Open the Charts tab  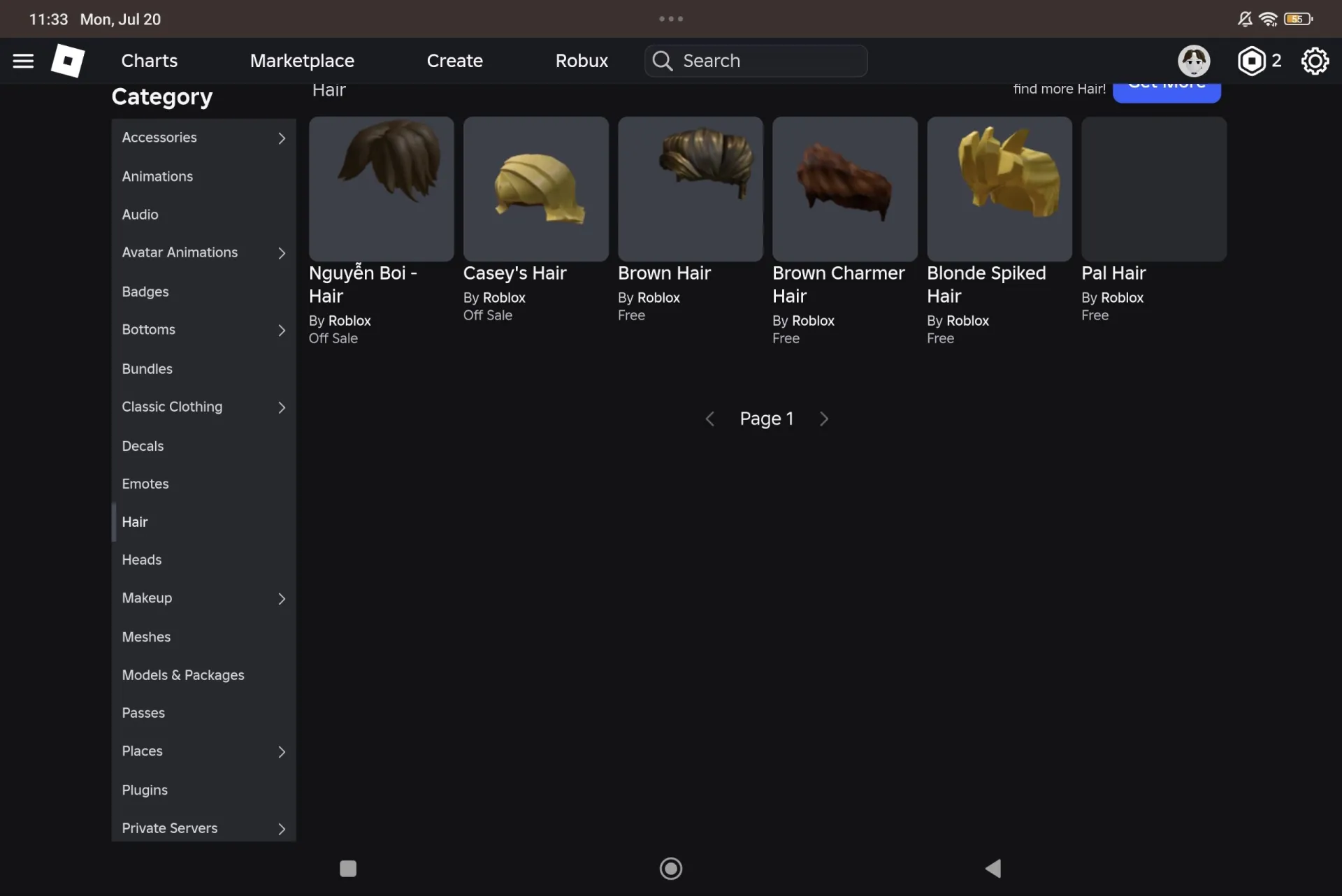tap(149, 61)
